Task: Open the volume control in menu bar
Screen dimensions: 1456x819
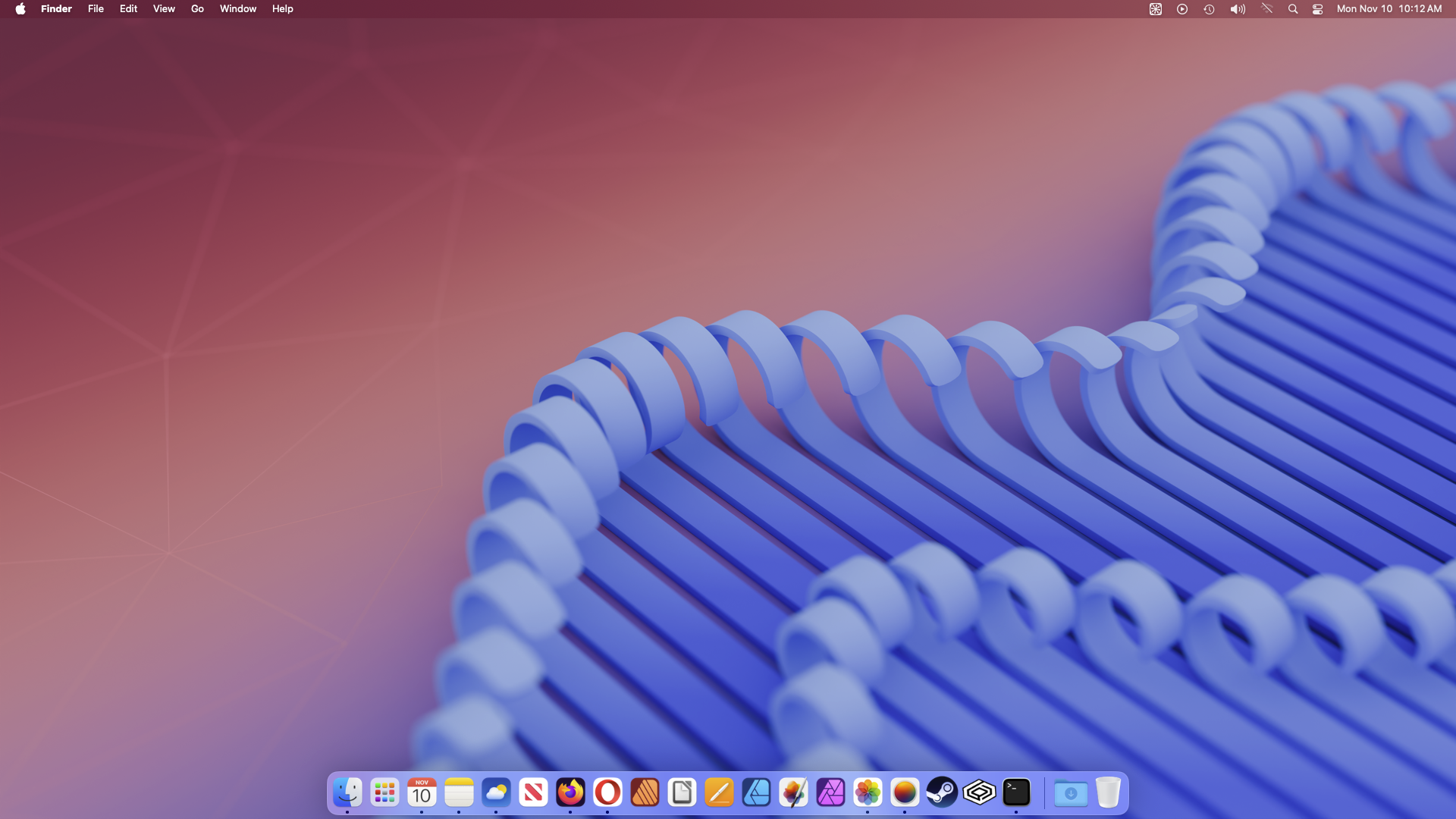Action: [x=1238, y=9]
